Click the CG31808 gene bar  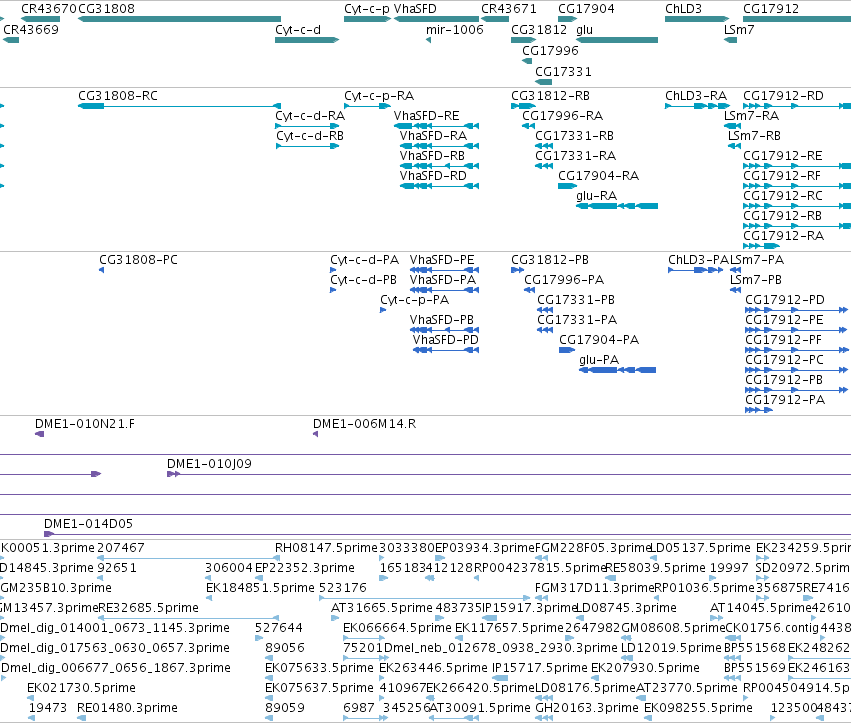[x=179, y=19]
